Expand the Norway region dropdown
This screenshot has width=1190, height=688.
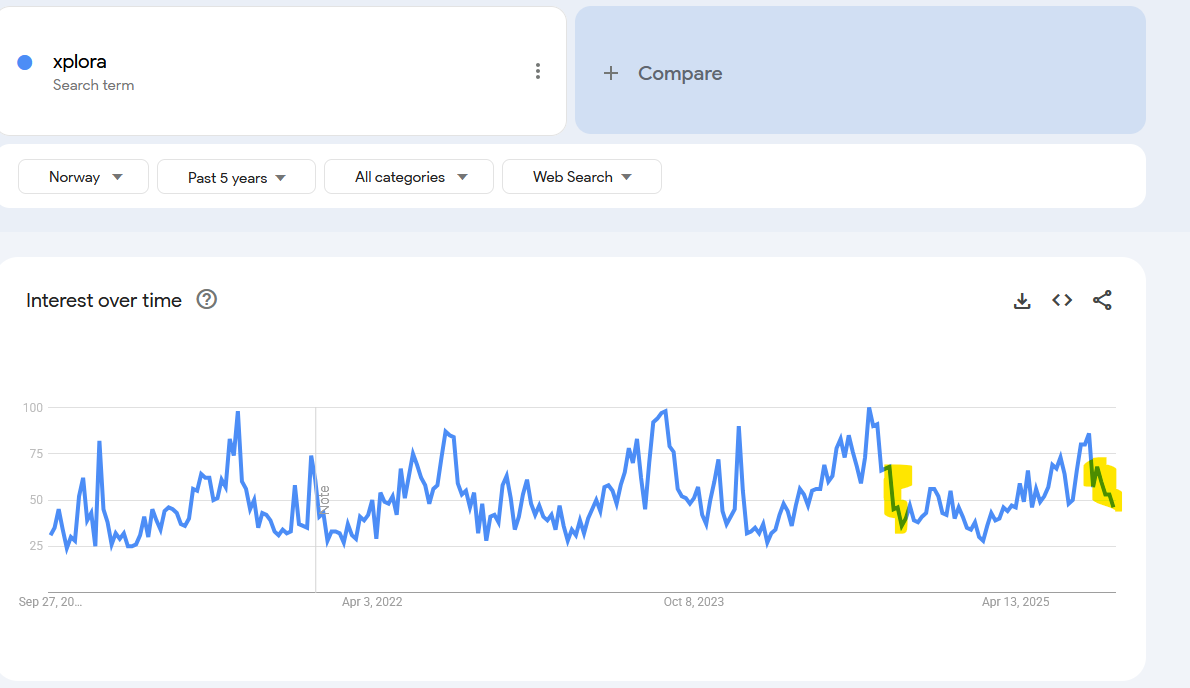(x=84, y=177)
